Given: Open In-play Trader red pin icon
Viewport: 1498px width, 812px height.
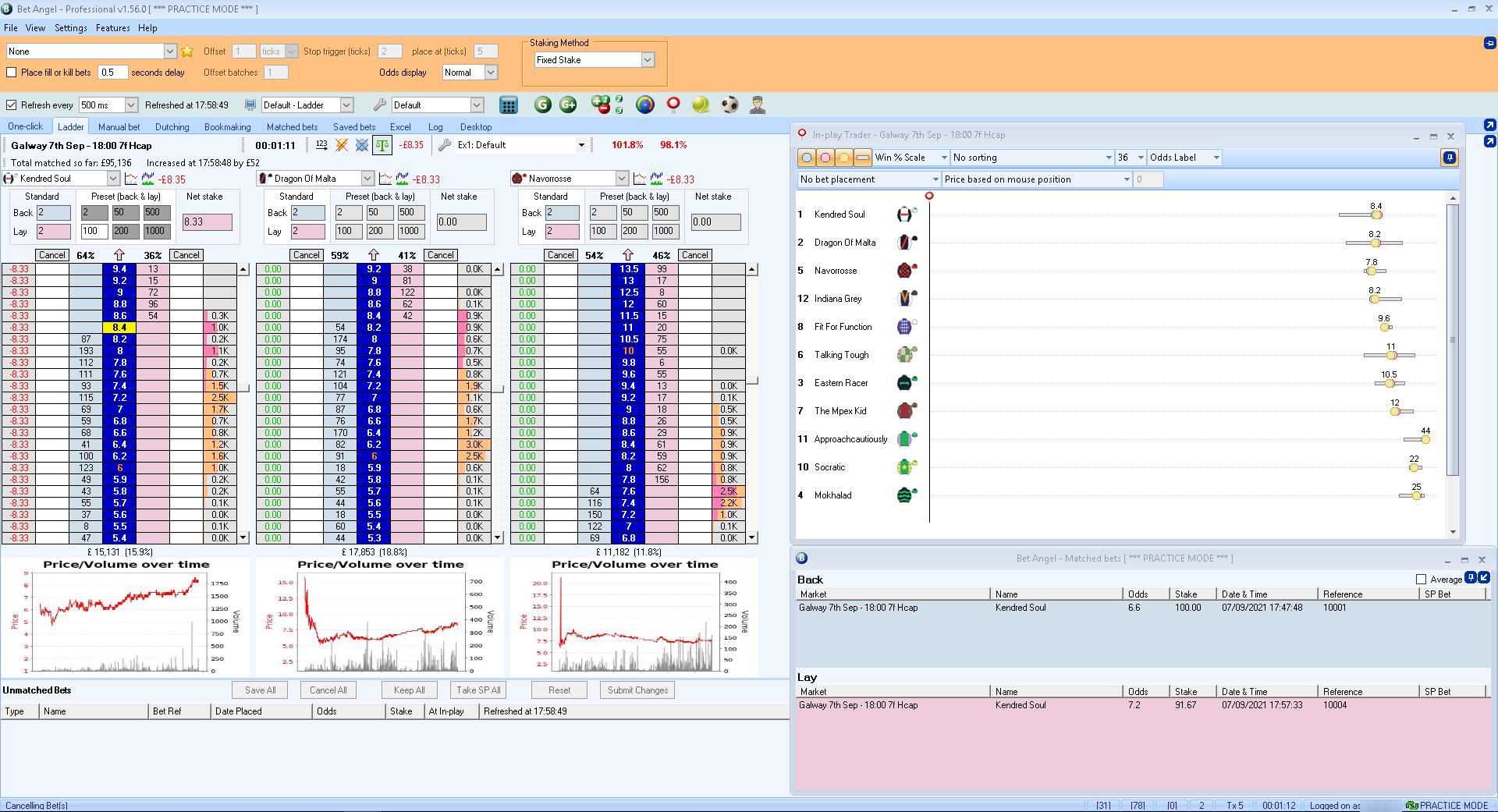Looking at the screenshot, I should (x=673, y=105).
